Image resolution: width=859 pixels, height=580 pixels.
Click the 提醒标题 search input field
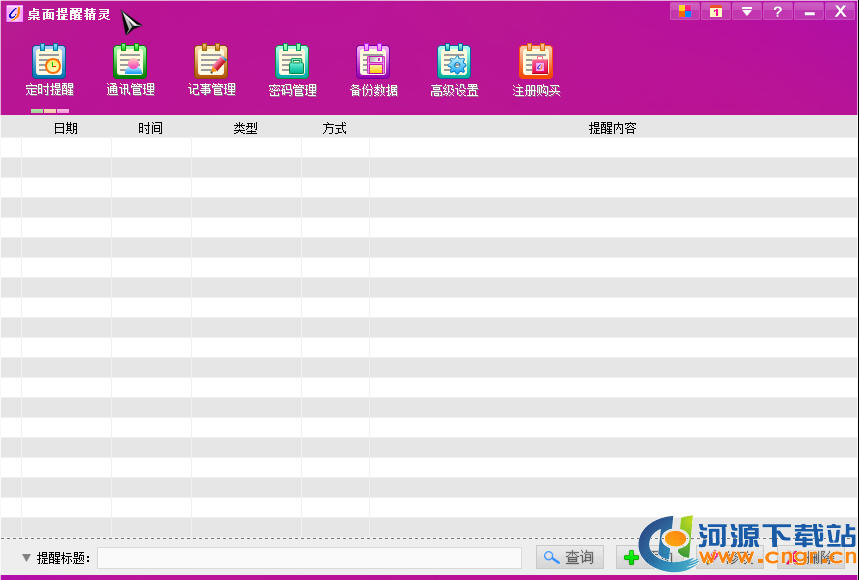(x=308, y=558)
